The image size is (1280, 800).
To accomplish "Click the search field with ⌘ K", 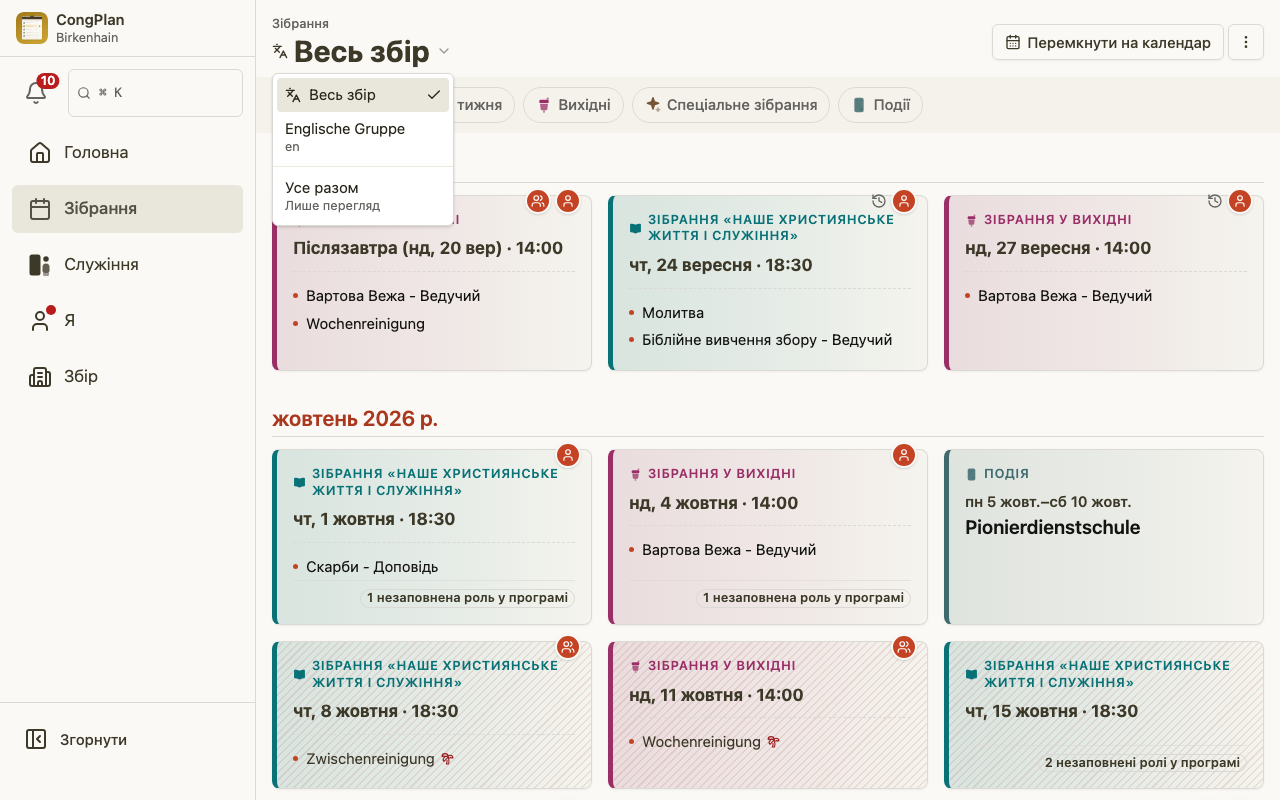I will [155, 92].
